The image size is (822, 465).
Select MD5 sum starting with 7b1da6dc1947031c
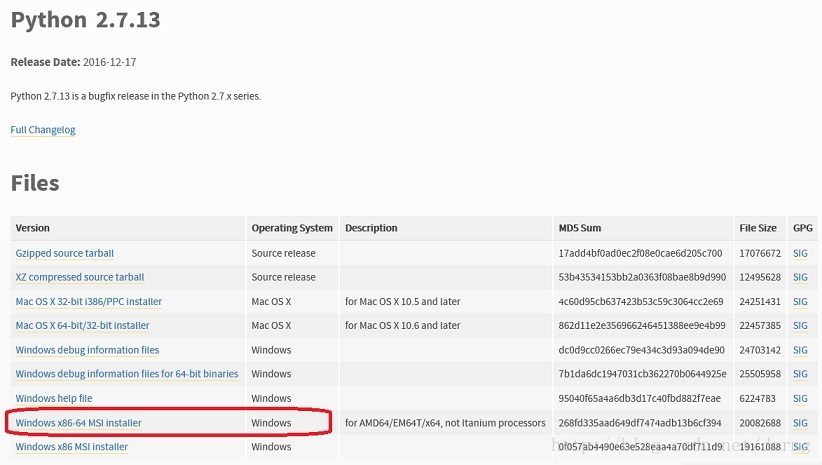(642, 374)
